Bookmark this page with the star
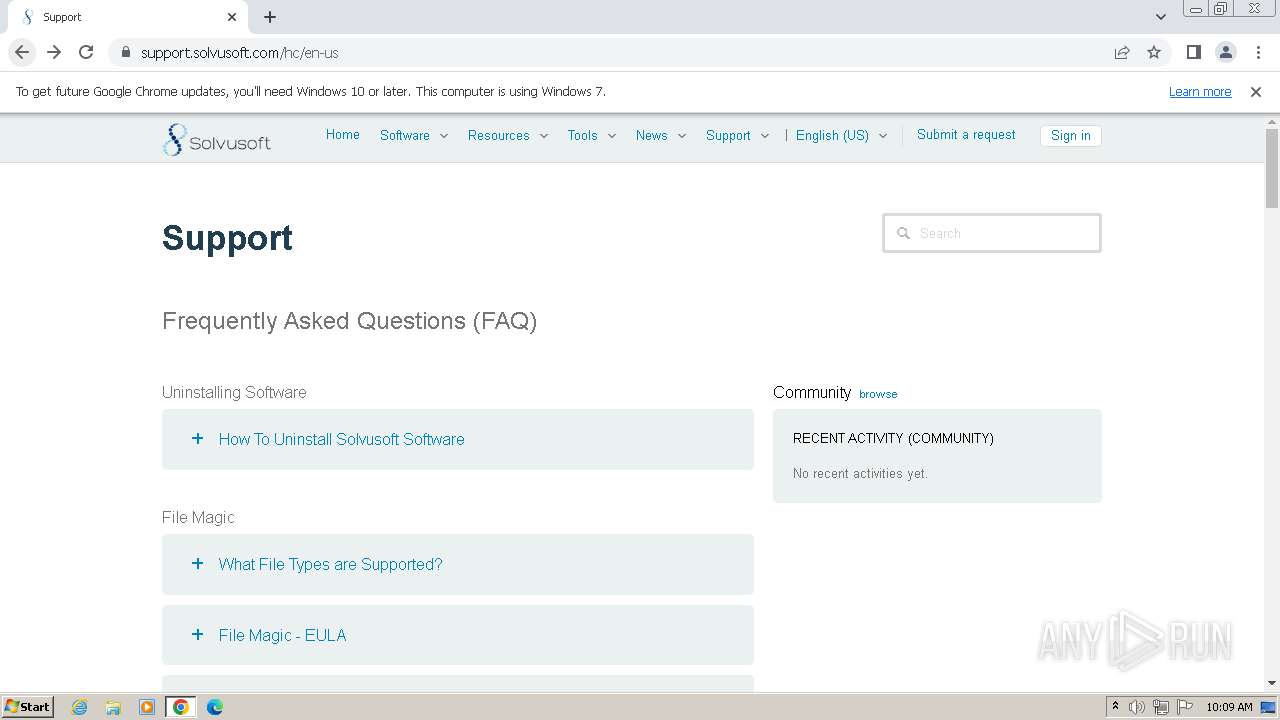This screenshot has height=720, width=1280. (x=1154, y=52)
